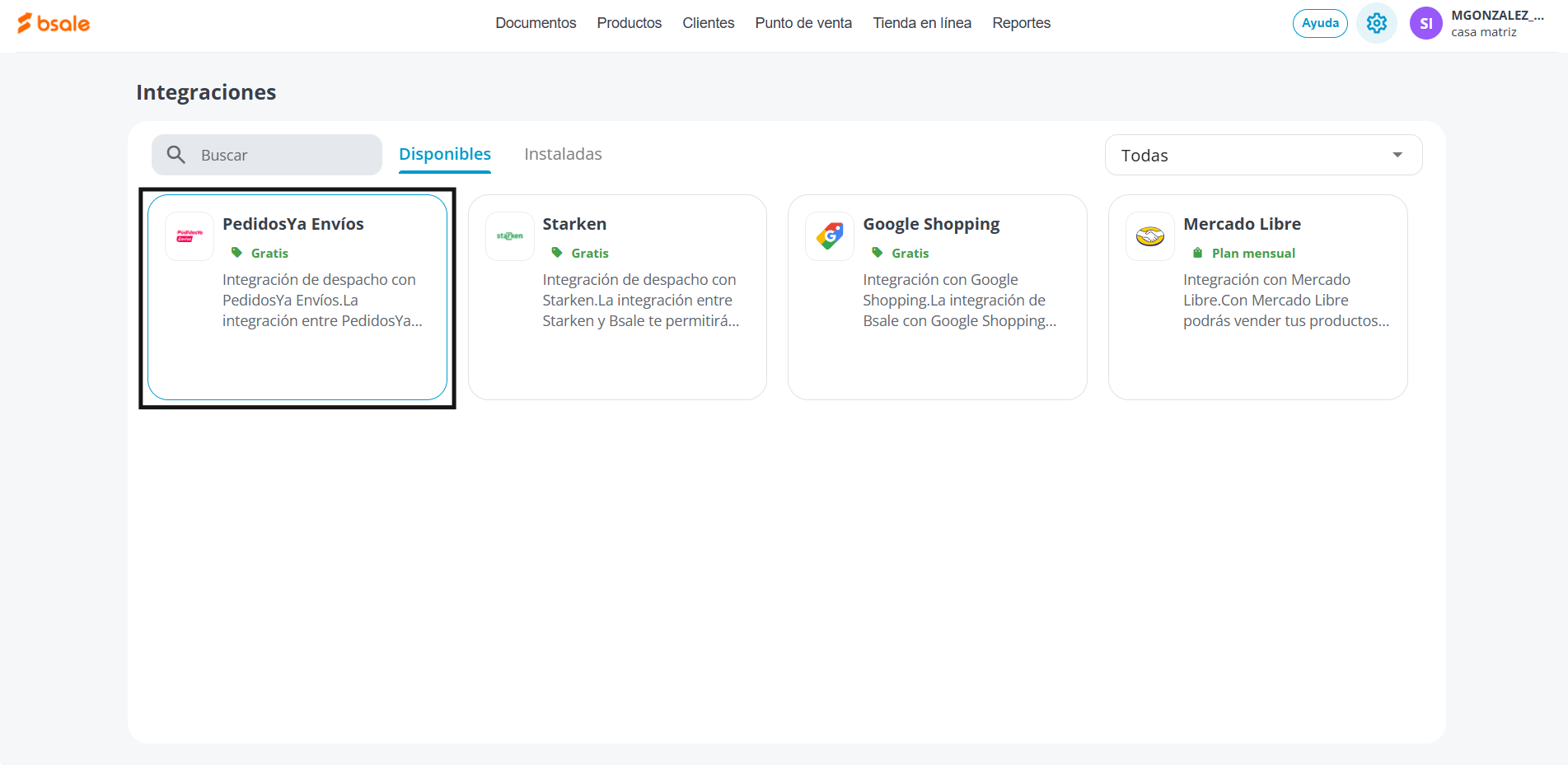This screenshot has height=765, width=1568.
Task: Open the Reportes menu
Action: [x=1022, y=23]
